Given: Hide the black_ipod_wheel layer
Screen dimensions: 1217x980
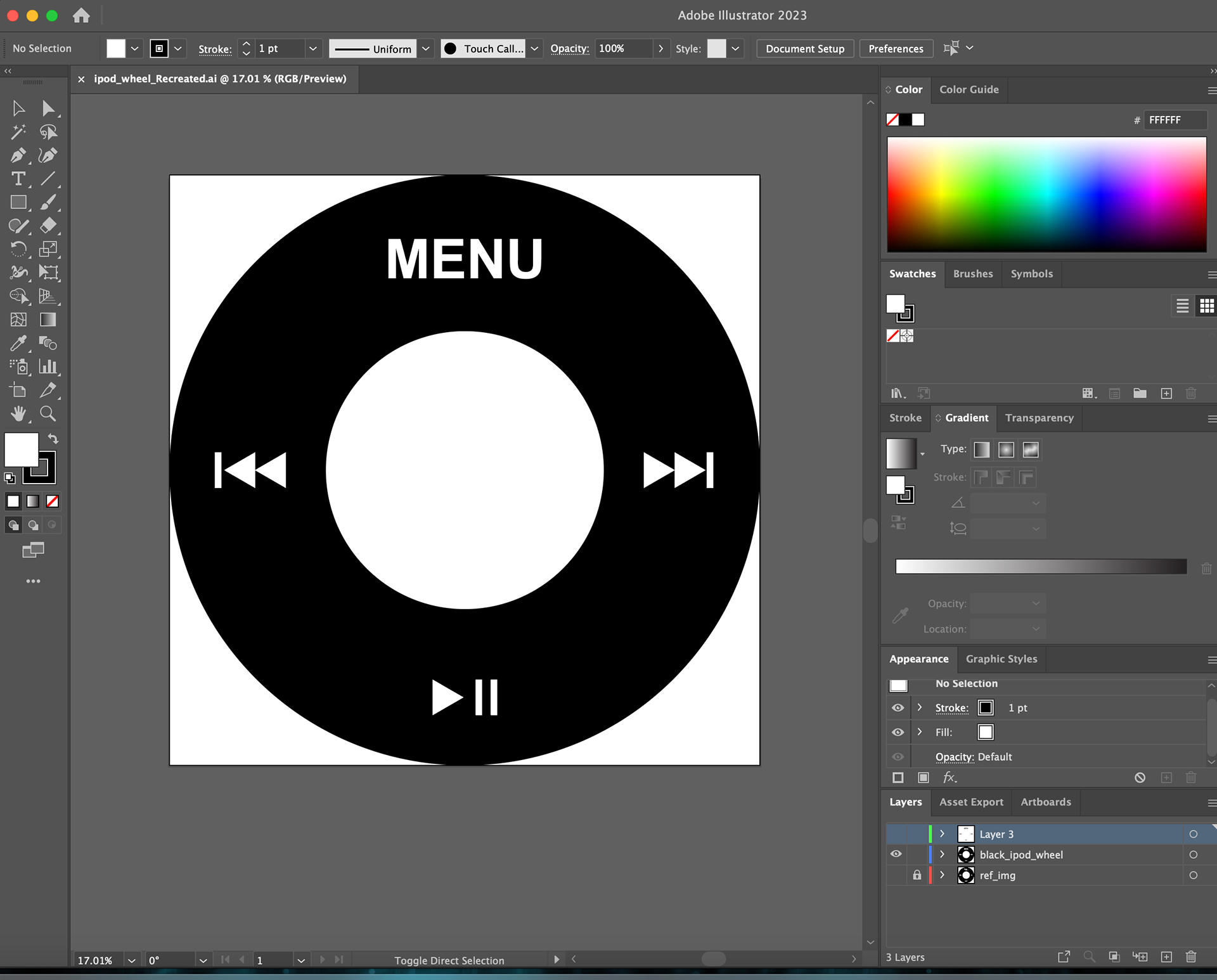Looking at the screenshot, I should 896,854.
